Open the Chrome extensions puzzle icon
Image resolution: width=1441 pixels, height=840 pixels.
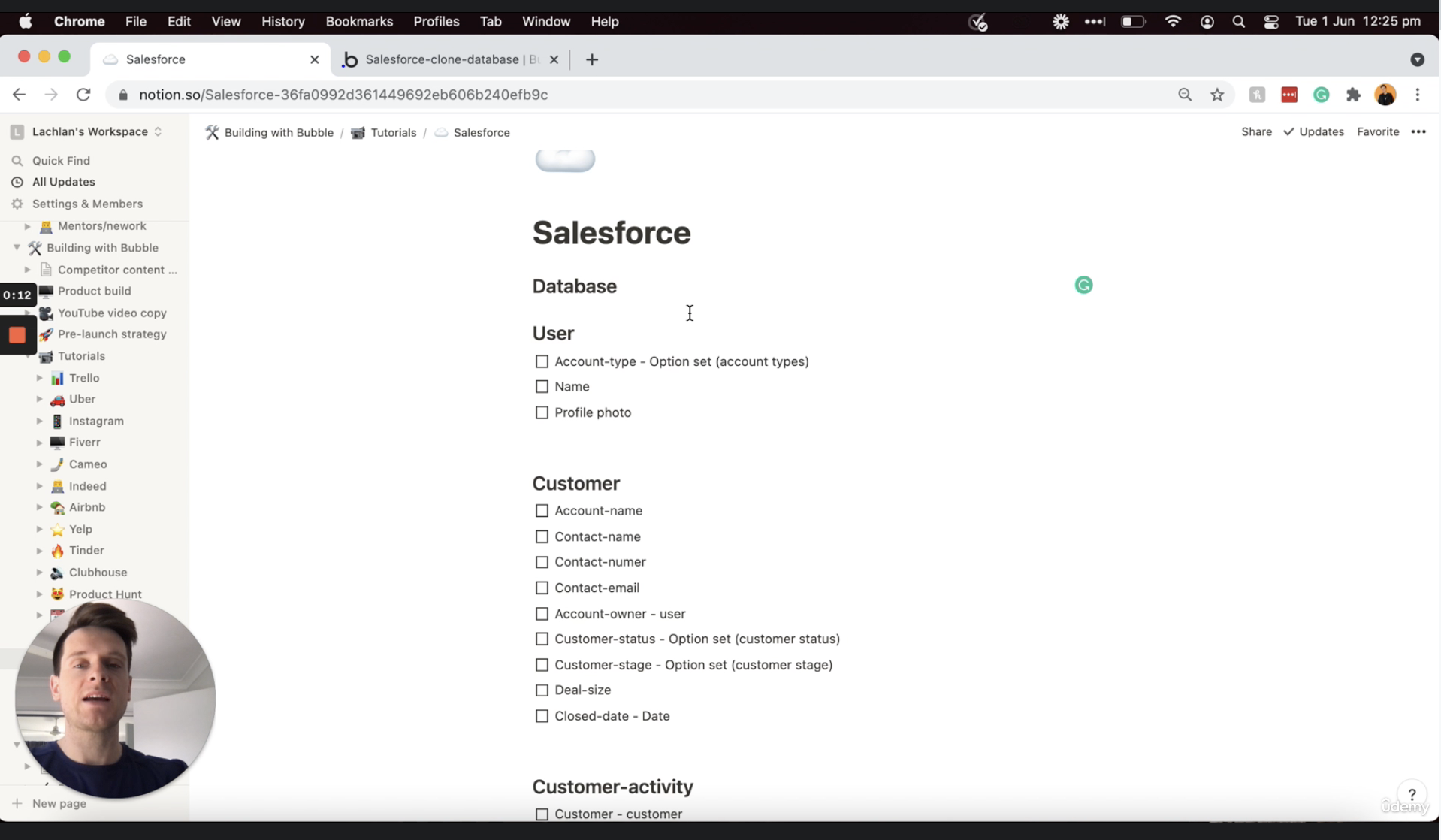pos(1354,95)
